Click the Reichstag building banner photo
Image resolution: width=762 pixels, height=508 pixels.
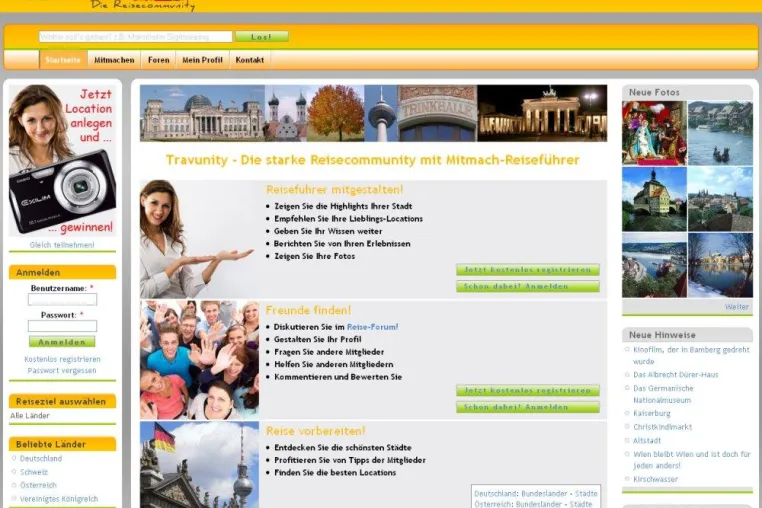[202, 113]
